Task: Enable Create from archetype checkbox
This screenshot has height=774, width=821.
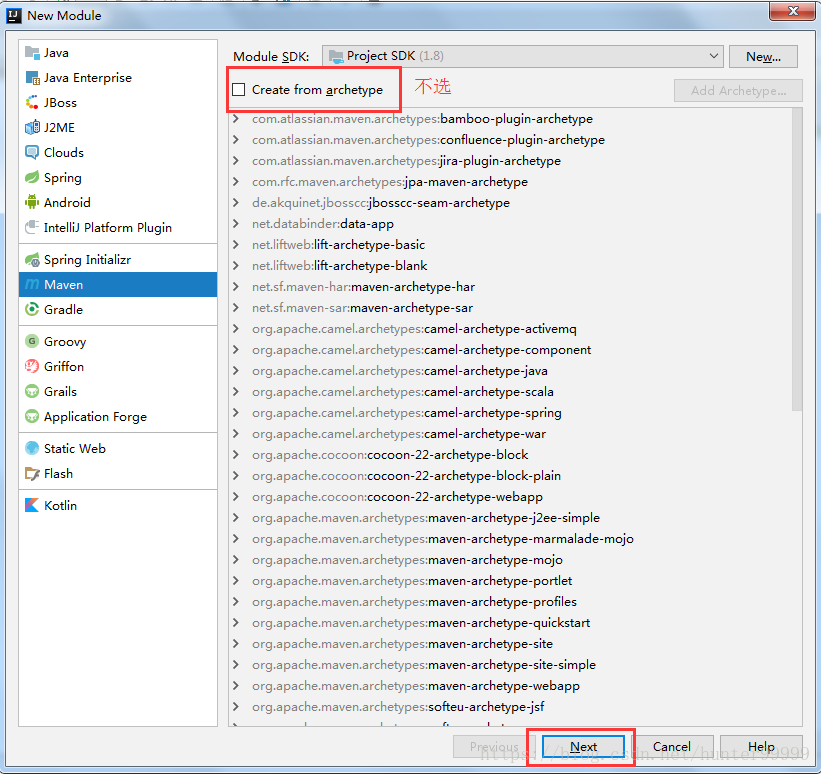Action: (239, 90)
